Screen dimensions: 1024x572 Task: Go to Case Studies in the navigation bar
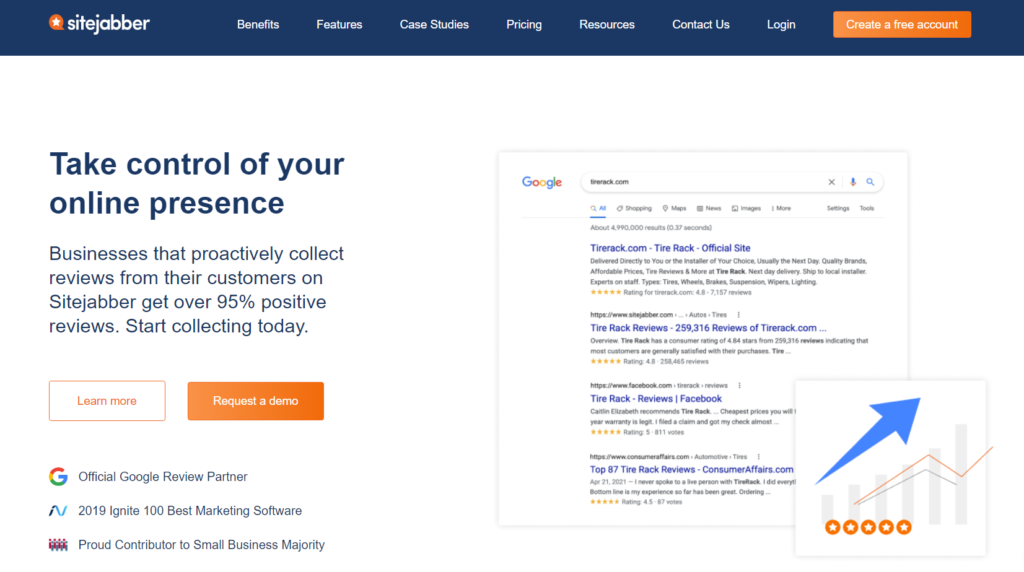click(x=434, y=25)
